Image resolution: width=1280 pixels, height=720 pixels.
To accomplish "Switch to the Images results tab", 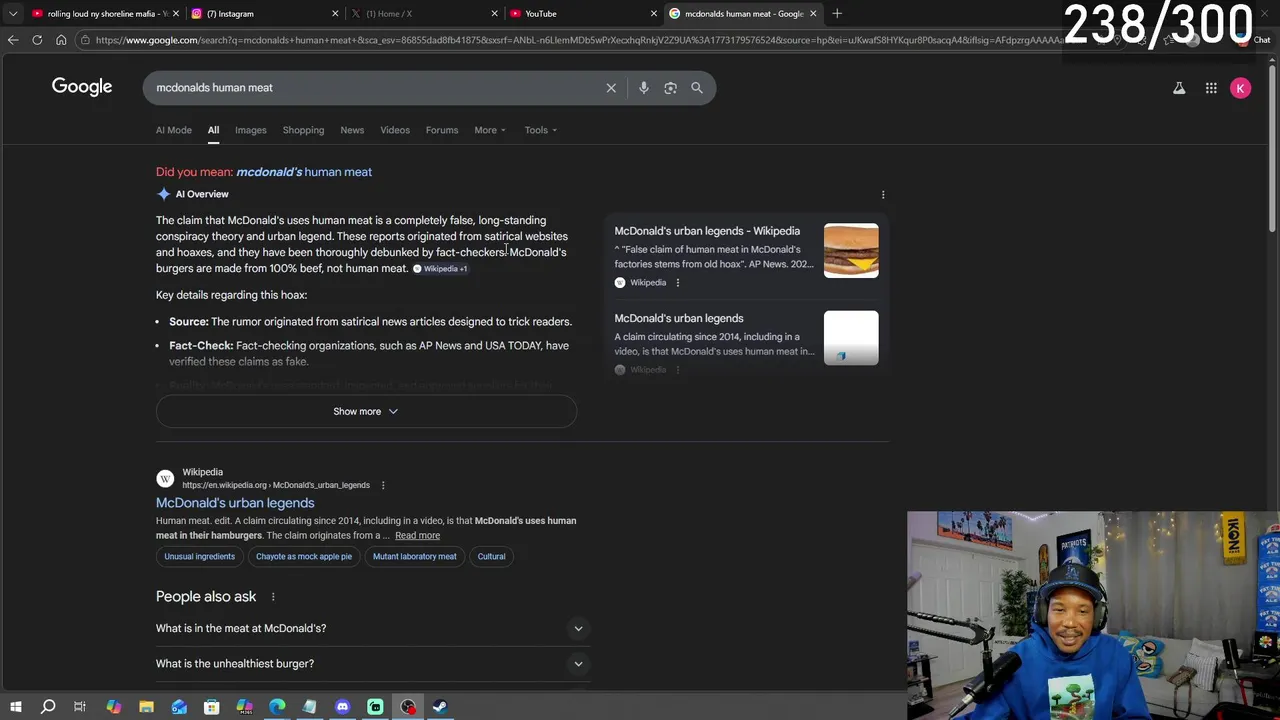I will [x=250, y=130].
